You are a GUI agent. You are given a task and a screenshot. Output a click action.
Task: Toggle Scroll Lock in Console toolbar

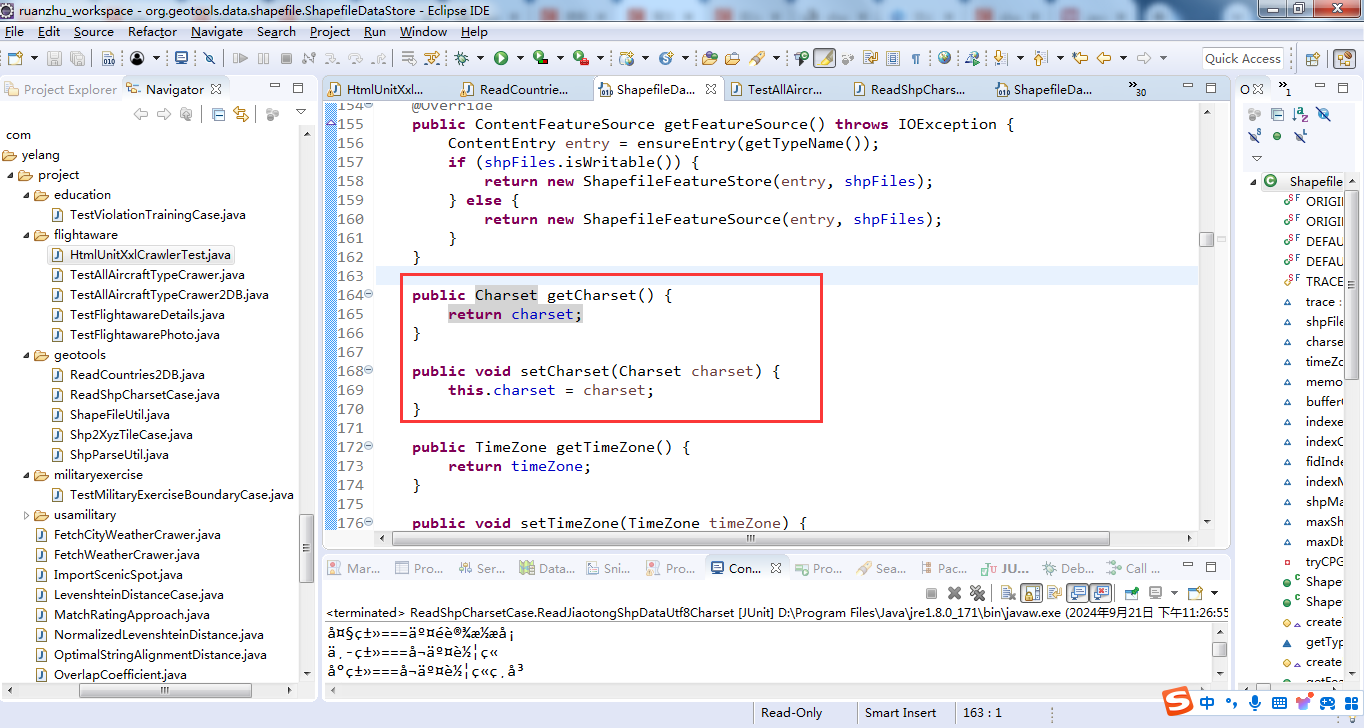(1031, 593)
